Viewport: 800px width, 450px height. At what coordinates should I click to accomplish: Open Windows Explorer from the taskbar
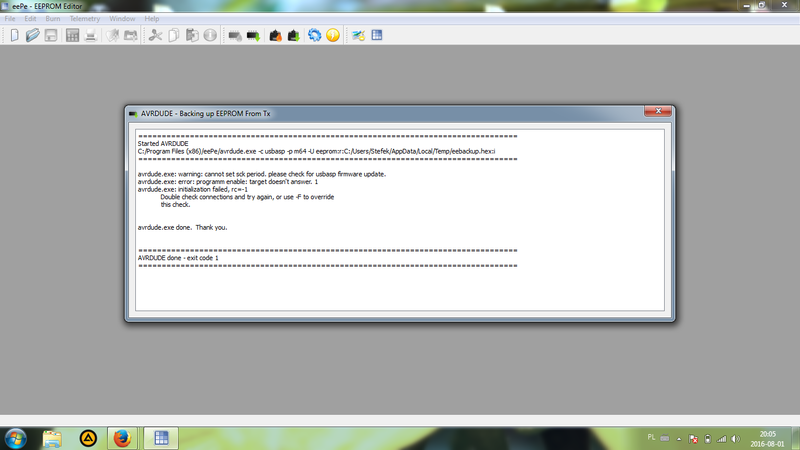pos(52,439)
